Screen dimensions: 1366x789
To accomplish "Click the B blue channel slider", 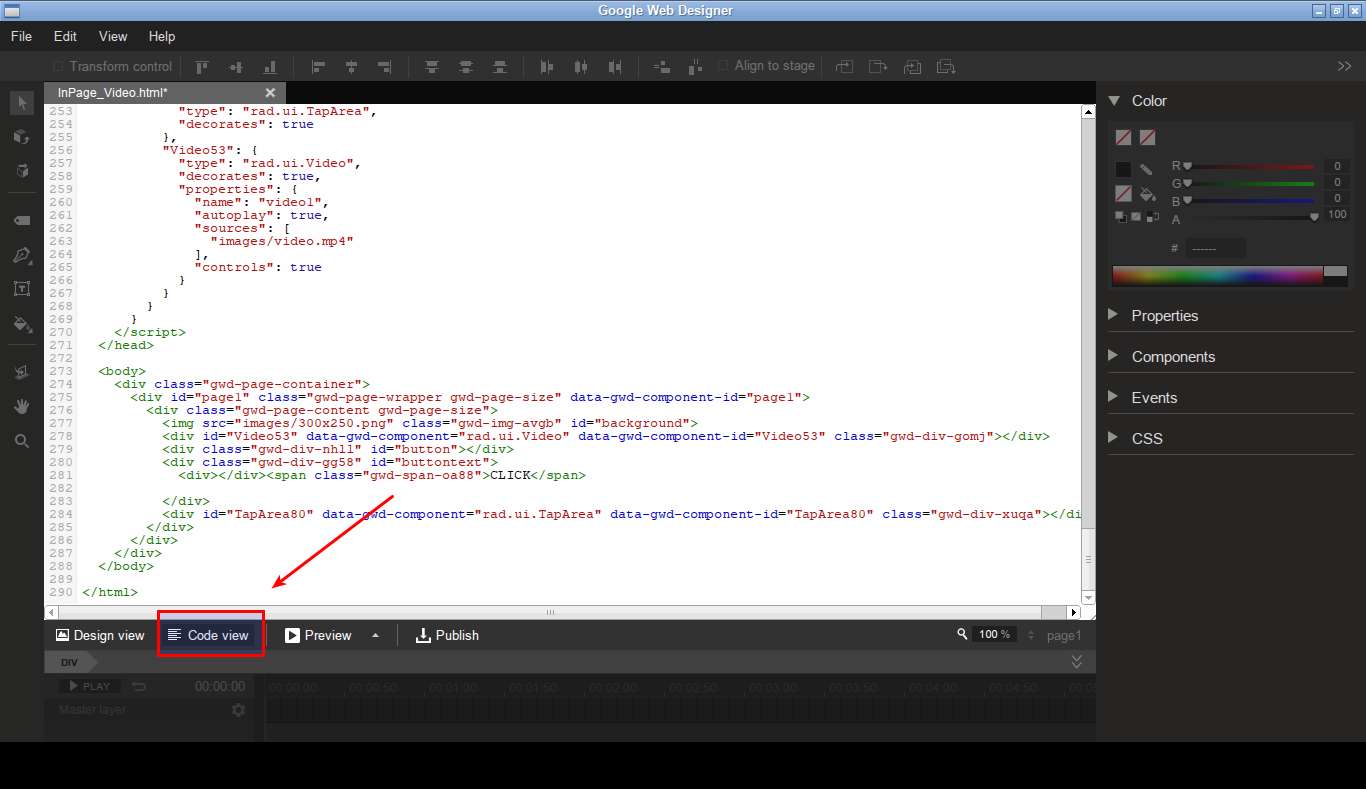I will coord(1250,200).
